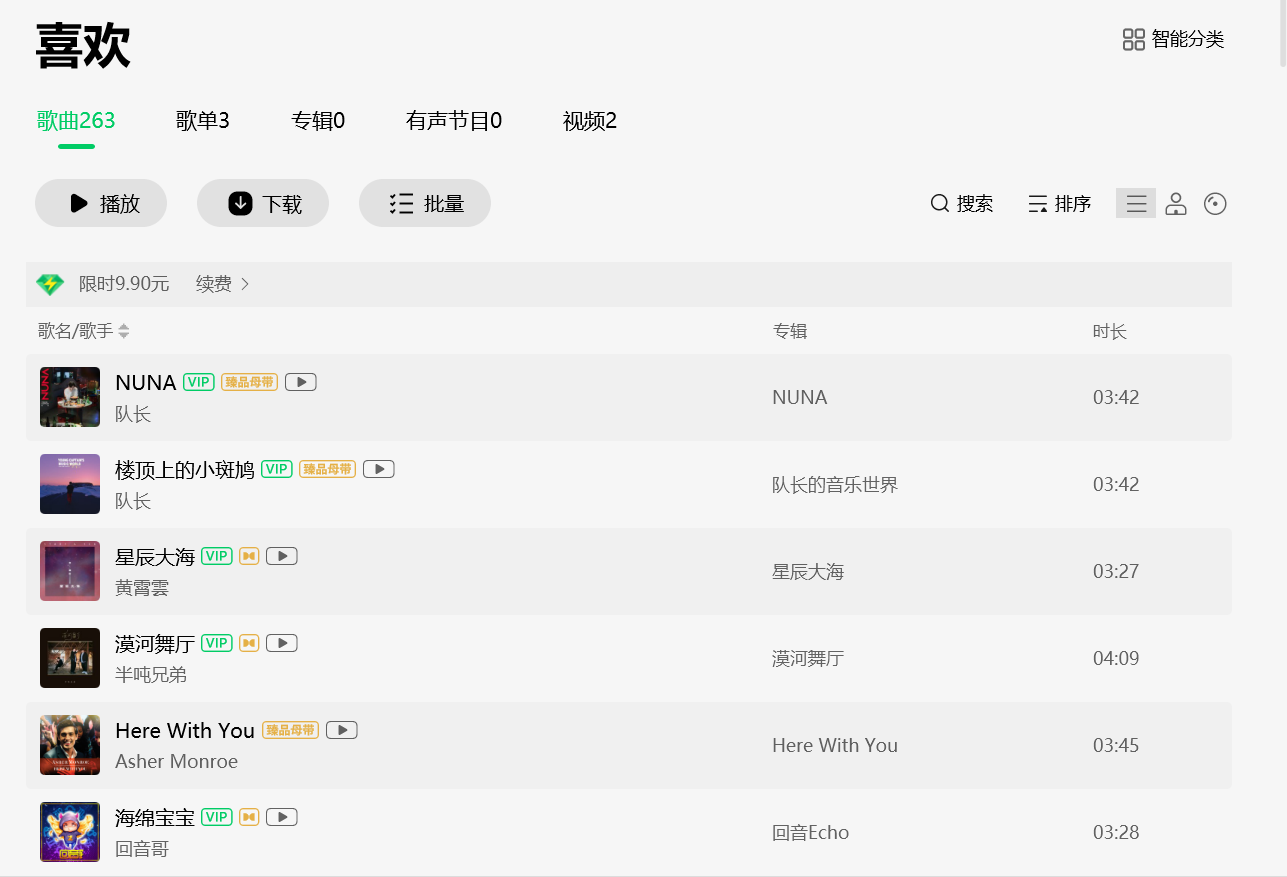1287x877 pixels.
Task: Click the 臻品母带 badge on the NUNA row
Action: click(249, 382)
